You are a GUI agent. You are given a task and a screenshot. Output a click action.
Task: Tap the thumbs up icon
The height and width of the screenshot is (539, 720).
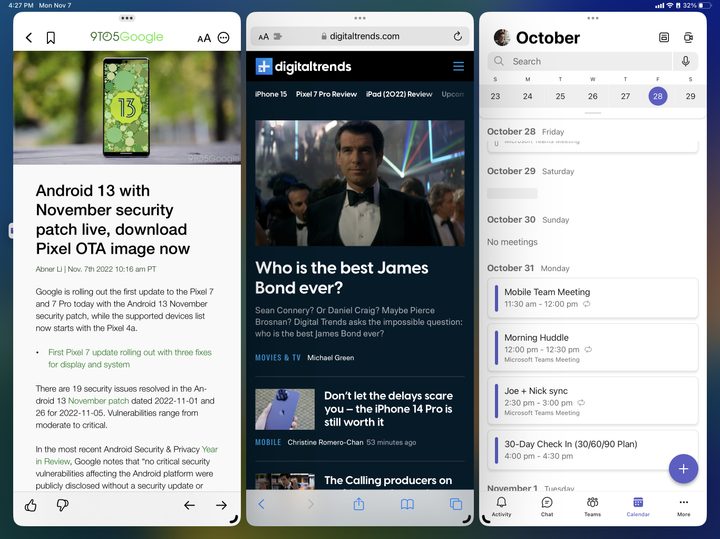coord(31,505)
